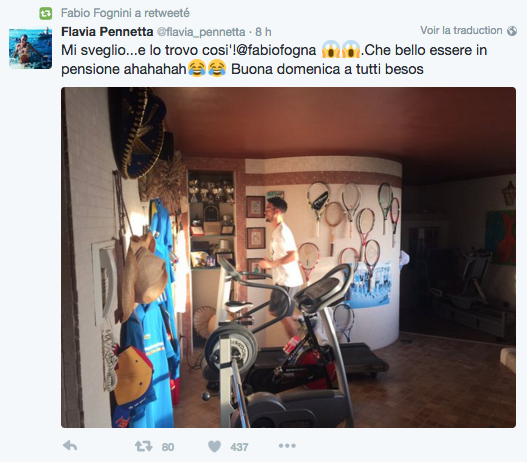Click the Flavia Pennetta display name

click(x=107, y=32)
